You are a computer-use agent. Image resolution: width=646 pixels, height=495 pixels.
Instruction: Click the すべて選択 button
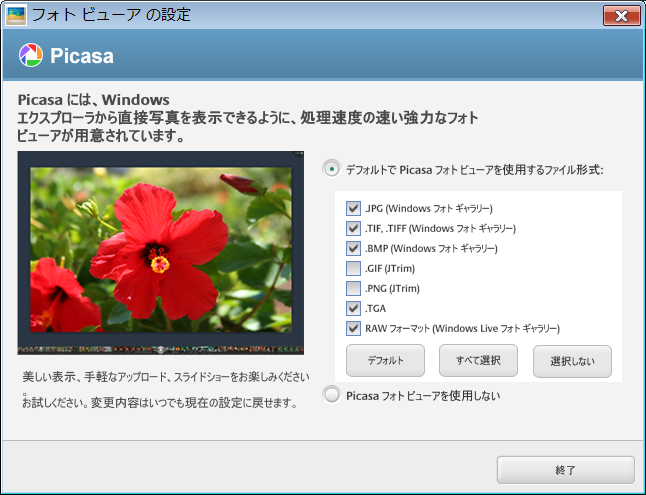[478, 361]
